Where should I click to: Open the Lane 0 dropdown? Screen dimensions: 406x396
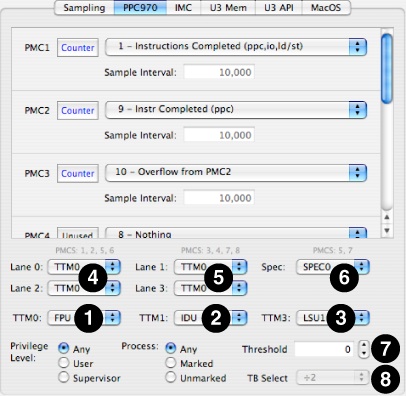click(84, 267)
